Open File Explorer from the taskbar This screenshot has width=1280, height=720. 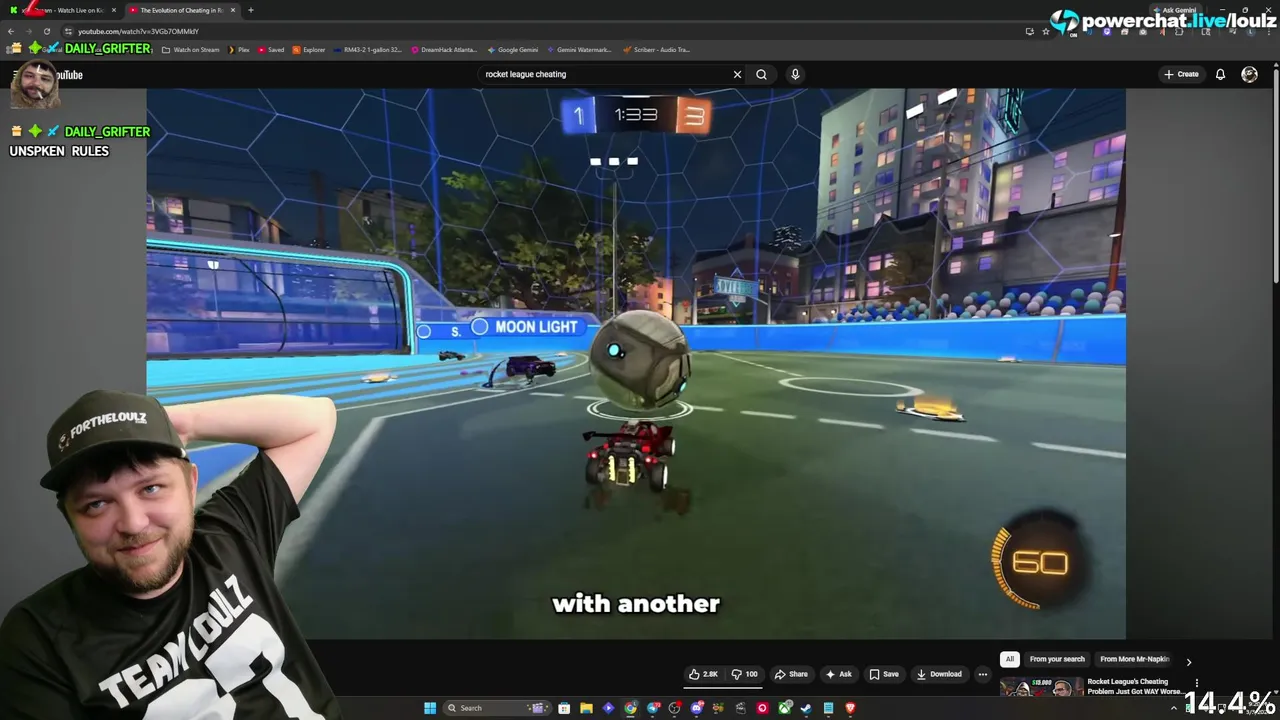click(586, 708)
